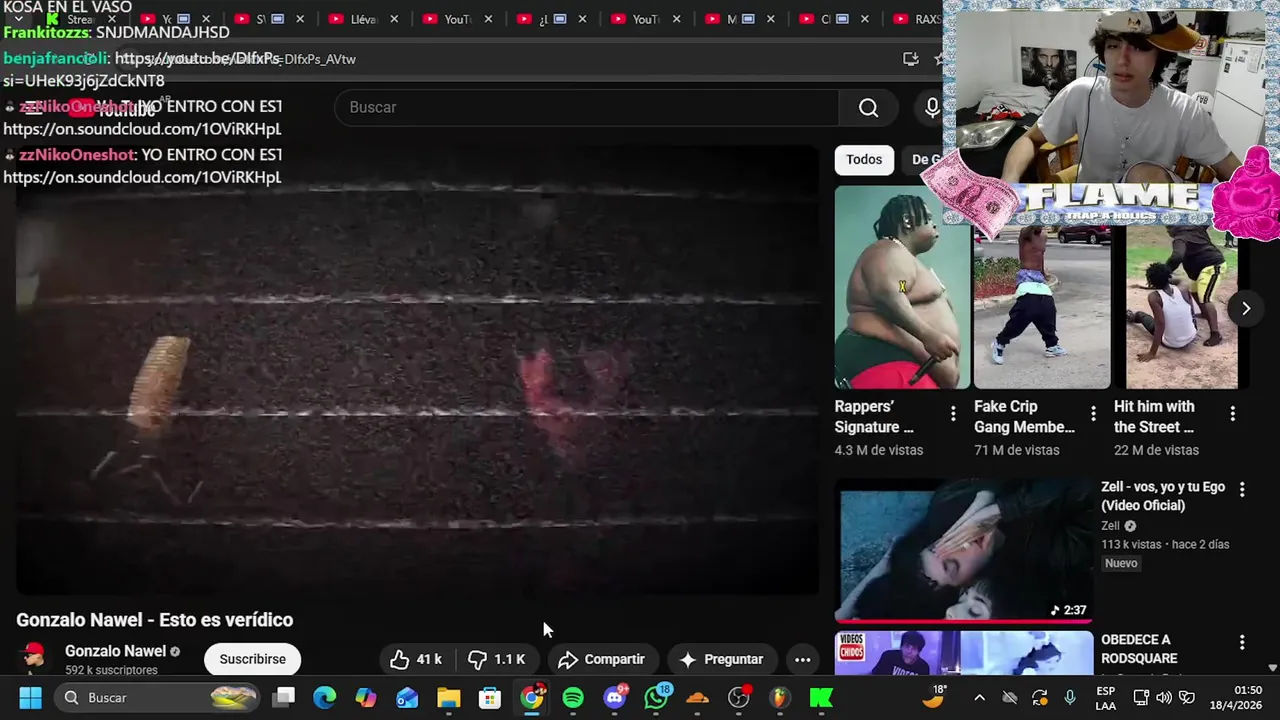Screen dimensions: 1280x720
Task: Click the YouTube Buscar search field
Action: tap(587, 107)
